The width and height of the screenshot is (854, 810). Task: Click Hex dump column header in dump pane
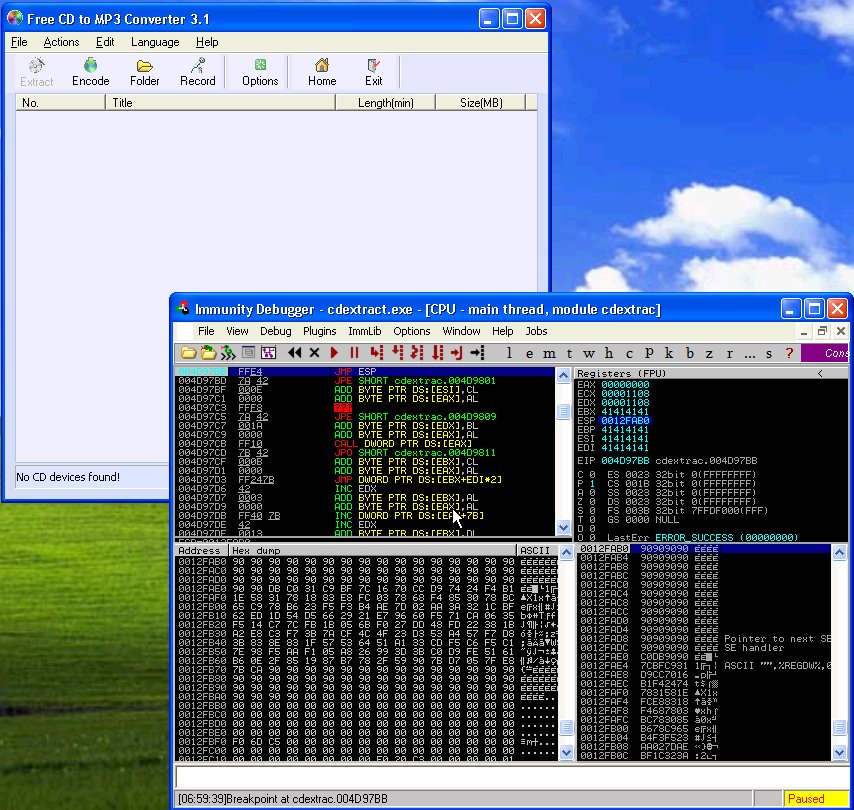(373, 550)
